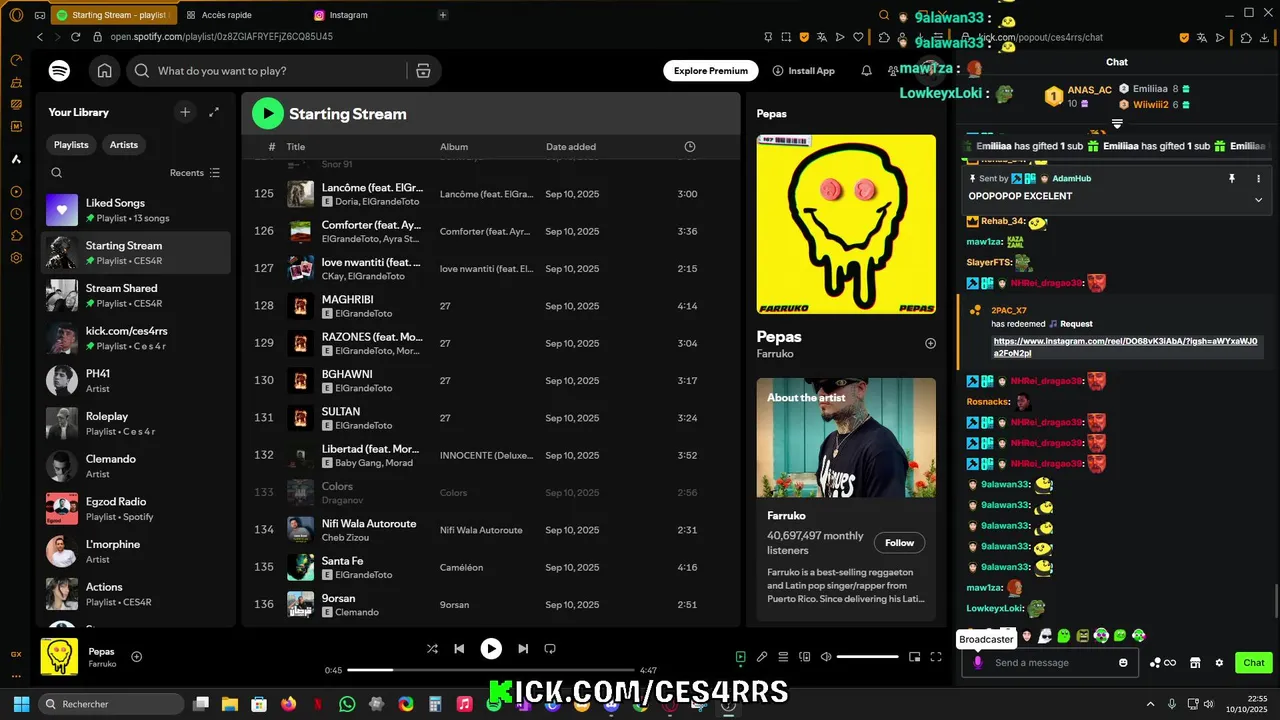Open L'morphine artist in library
Viewport: 1280px width, 720px height.
pos(135,551)
